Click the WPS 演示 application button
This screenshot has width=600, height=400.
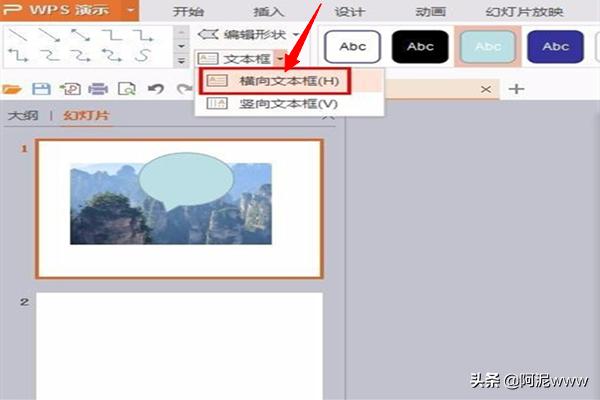click(x=61, y=10)
